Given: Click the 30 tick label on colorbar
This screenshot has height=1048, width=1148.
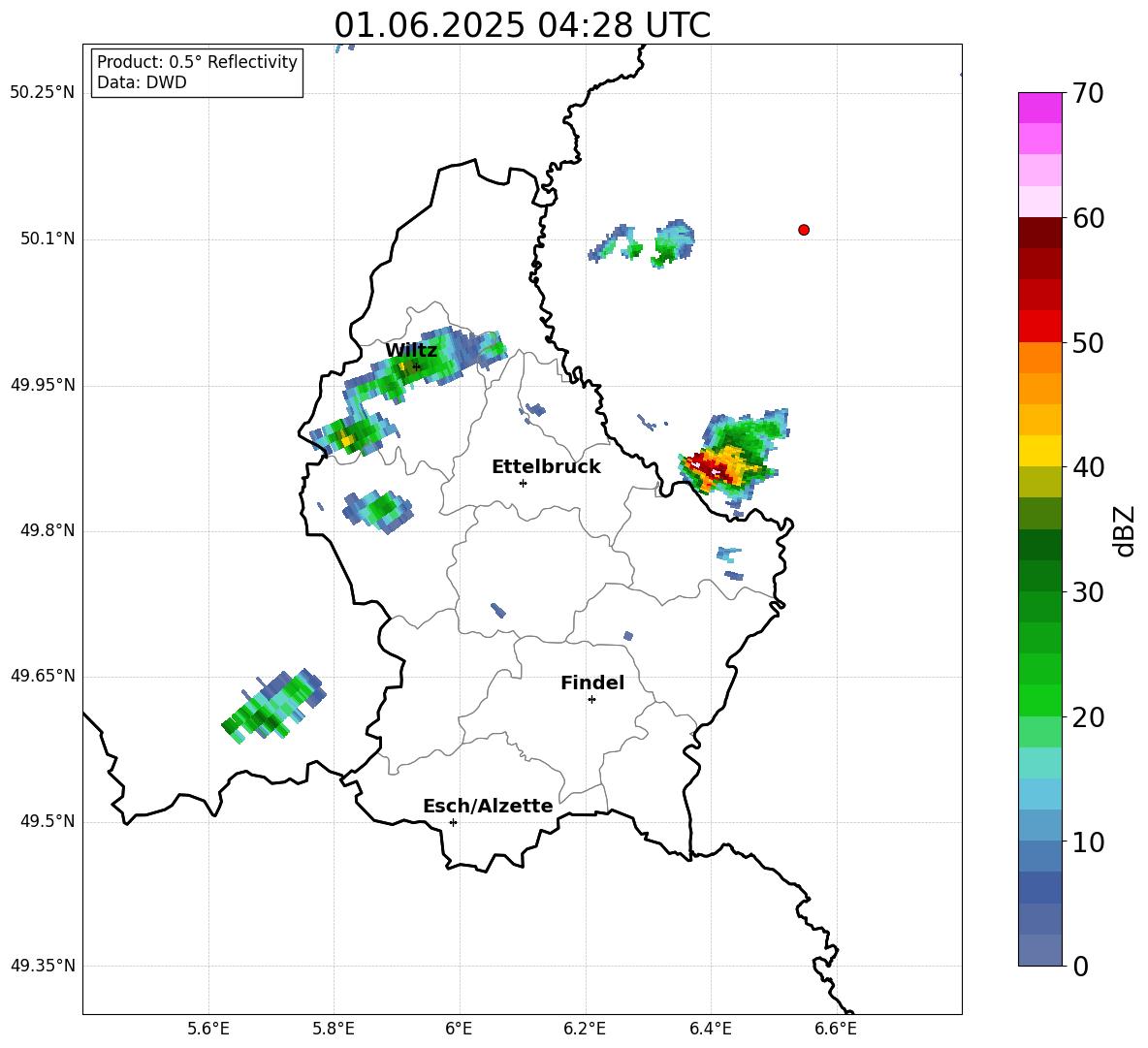Looking at the screenshot, I should [1088, 592].
